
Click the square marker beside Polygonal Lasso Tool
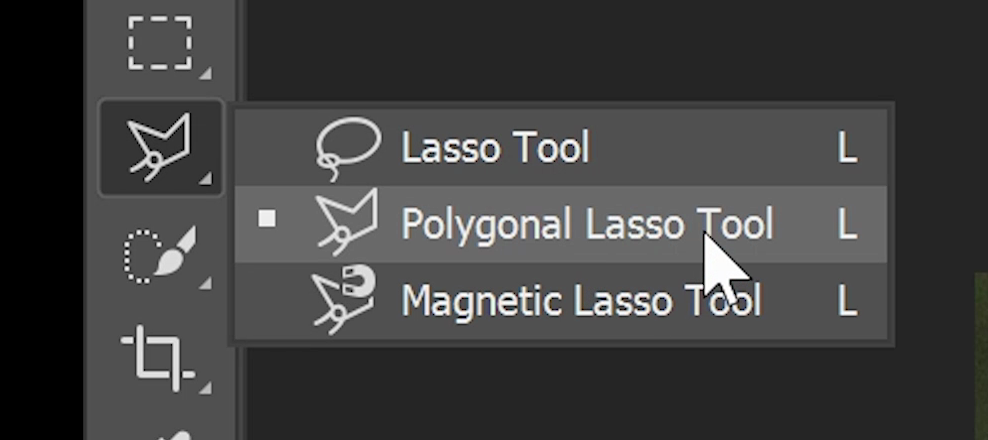[x=267, y=218]
